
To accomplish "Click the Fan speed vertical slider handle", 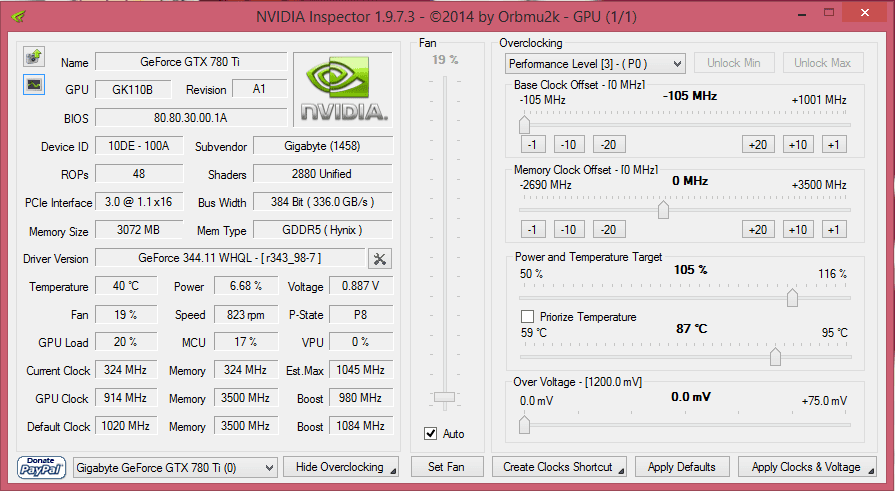I will [x=444, y=397].
